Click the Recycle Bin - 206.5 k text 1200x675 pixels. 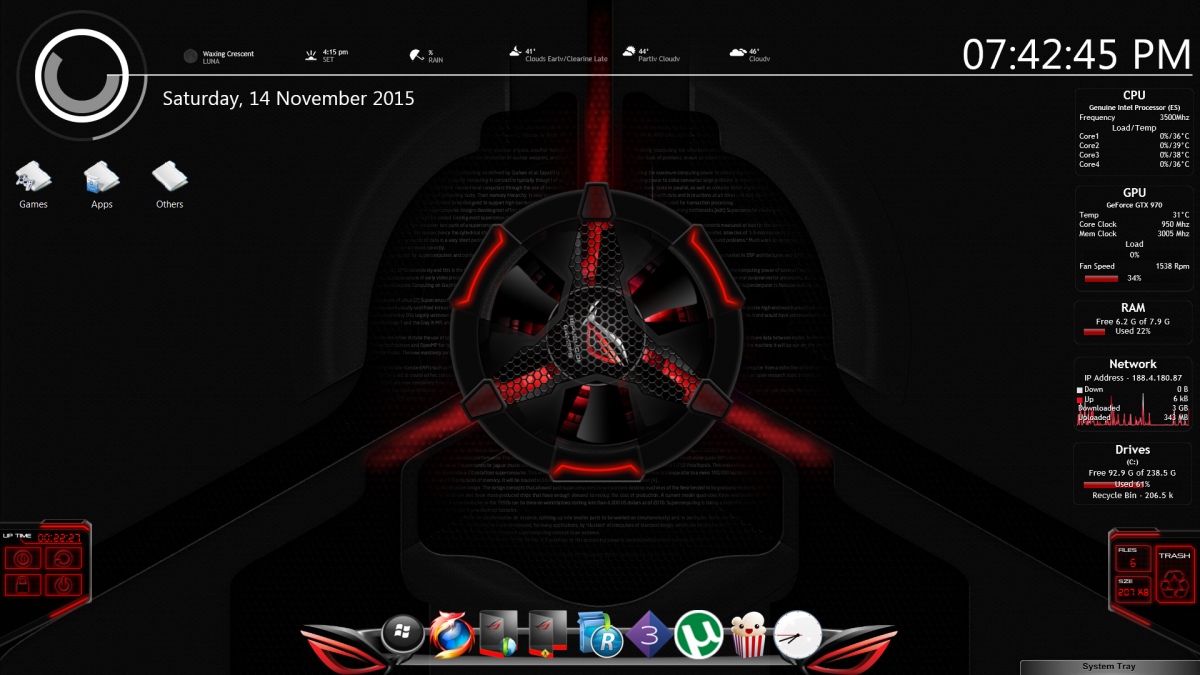(x=1133, y=495)
